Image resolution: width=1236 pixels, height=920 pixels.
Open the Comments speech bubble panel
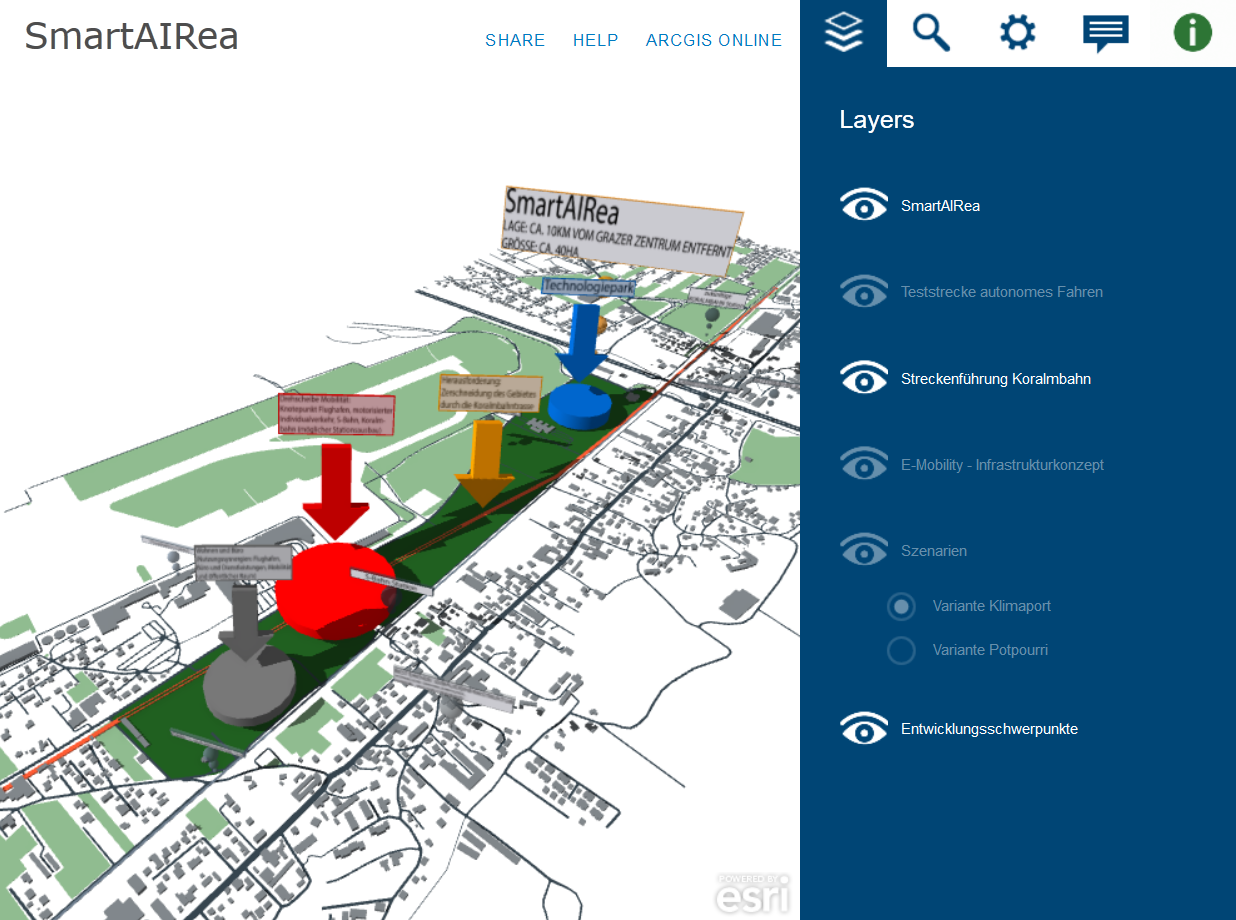click(1105, 34)
